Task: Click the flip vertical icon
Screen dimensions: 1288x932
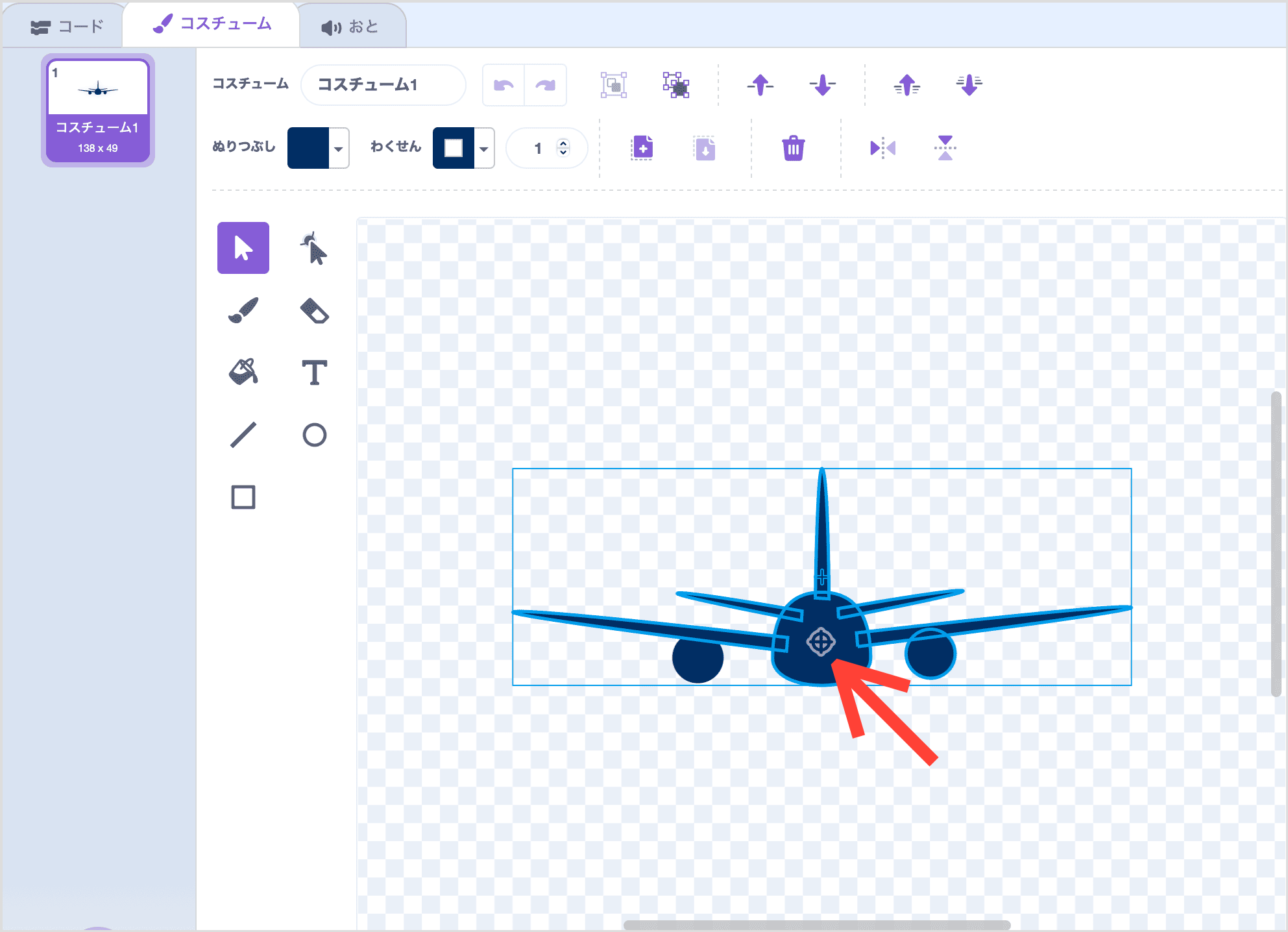Action: click(x=945, y=149)
